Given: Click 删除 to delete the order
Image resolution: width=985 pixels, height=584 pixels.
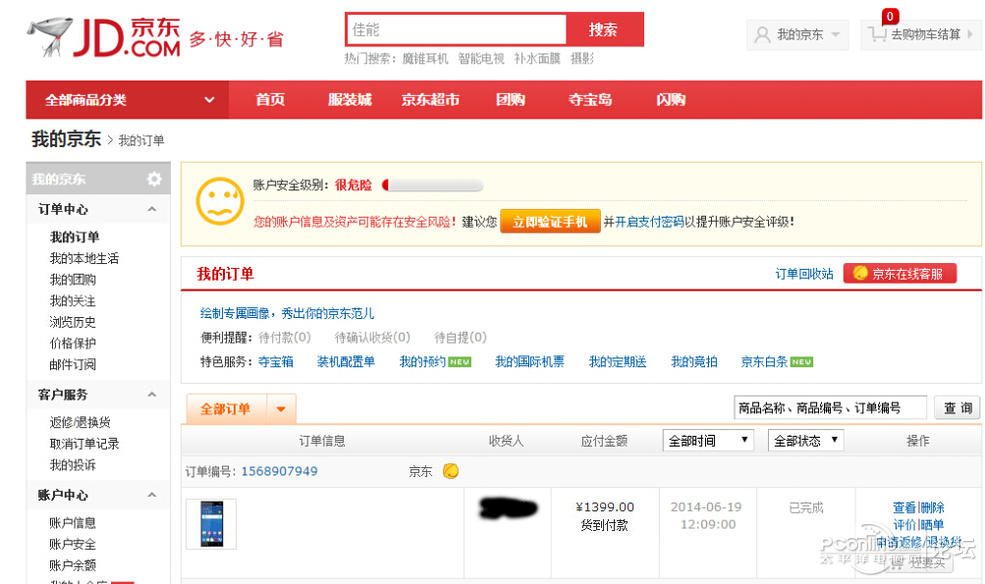Looking at the screenshot, I should 932,507.
